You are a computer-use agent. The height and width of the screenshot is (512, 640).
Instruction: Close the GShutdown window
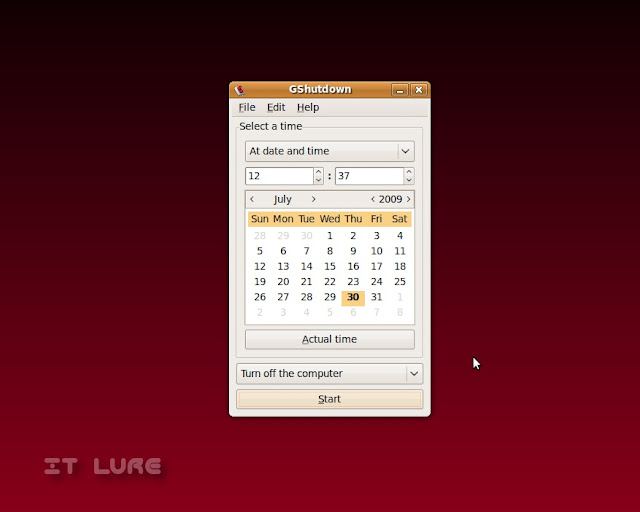[x=419, y=90]
